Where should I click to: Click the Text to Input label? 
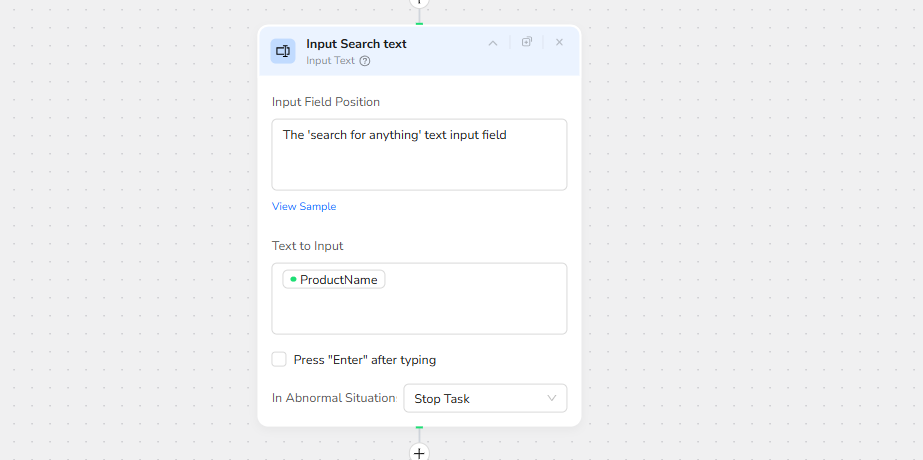[308, 246]
